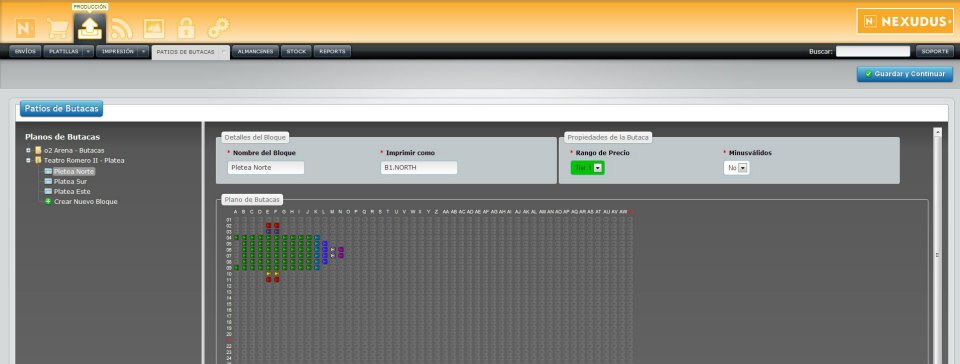Screen dimensions: 960x364
Task: Open the Platillas menu dropdown arrow
Action: click(x=88, y=51)
